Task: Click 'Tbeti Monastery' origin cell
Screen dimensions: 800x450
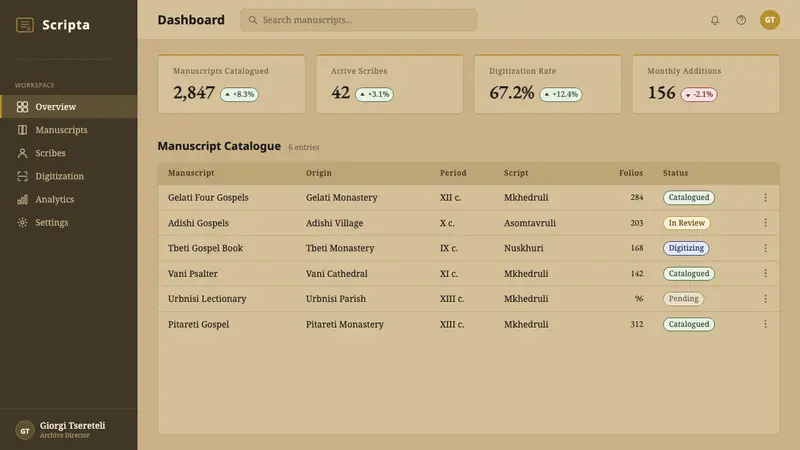Action: (340, 248)
